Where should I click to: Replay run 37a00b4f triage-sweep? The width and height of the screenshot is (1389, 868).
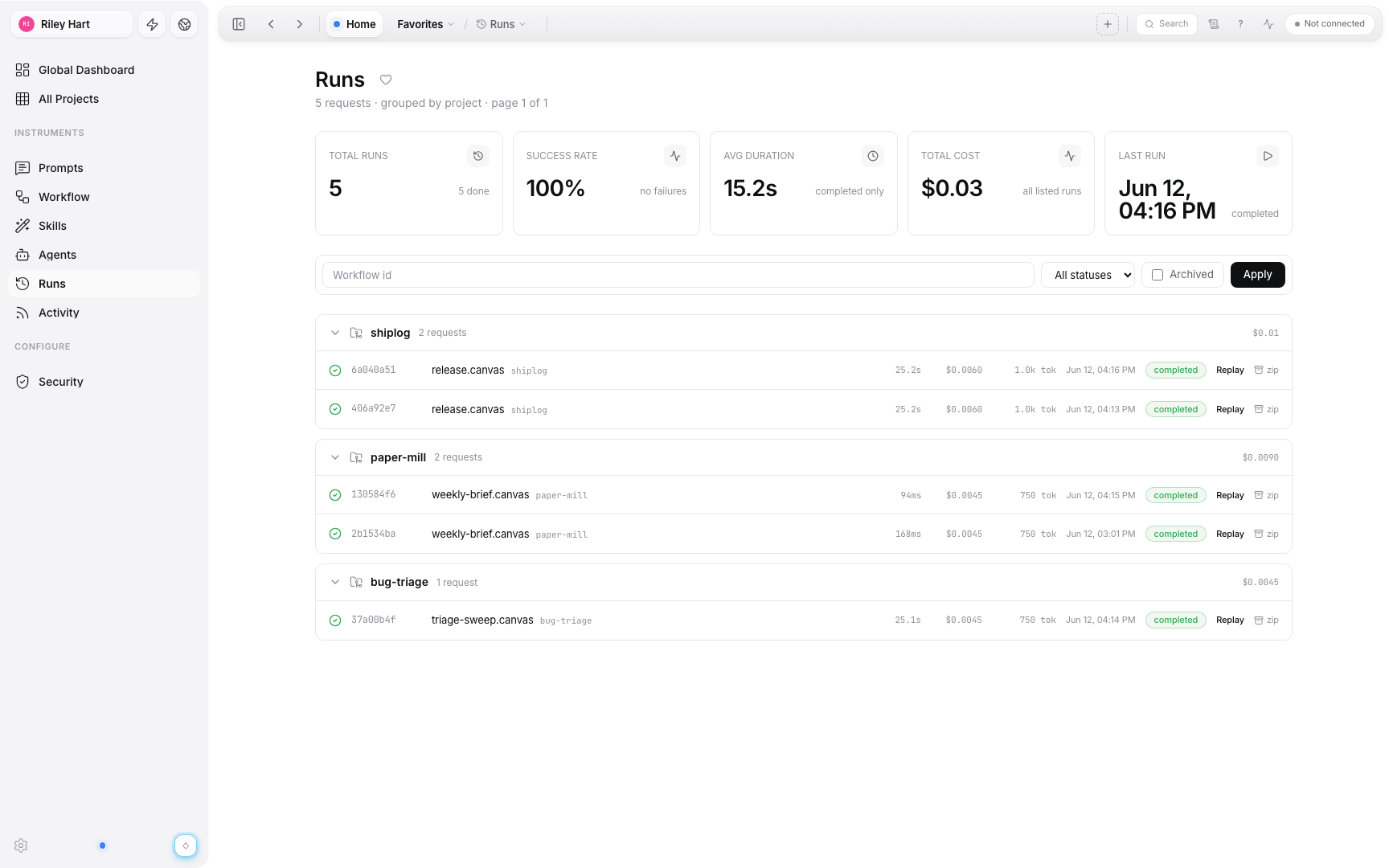click(1230, 620)
